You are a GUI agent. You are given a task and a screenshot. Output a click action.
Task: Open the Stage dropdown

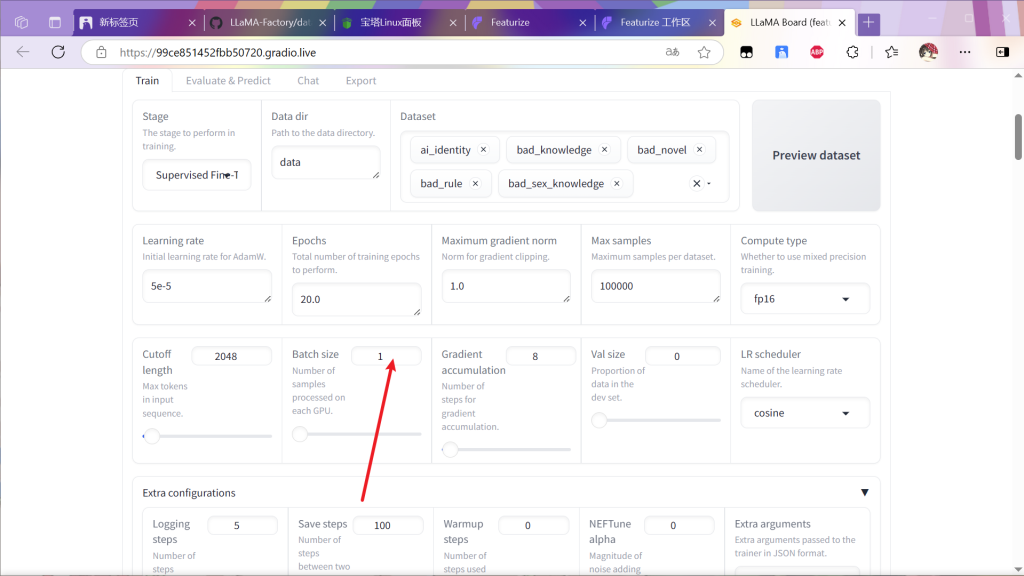(197, 175)
